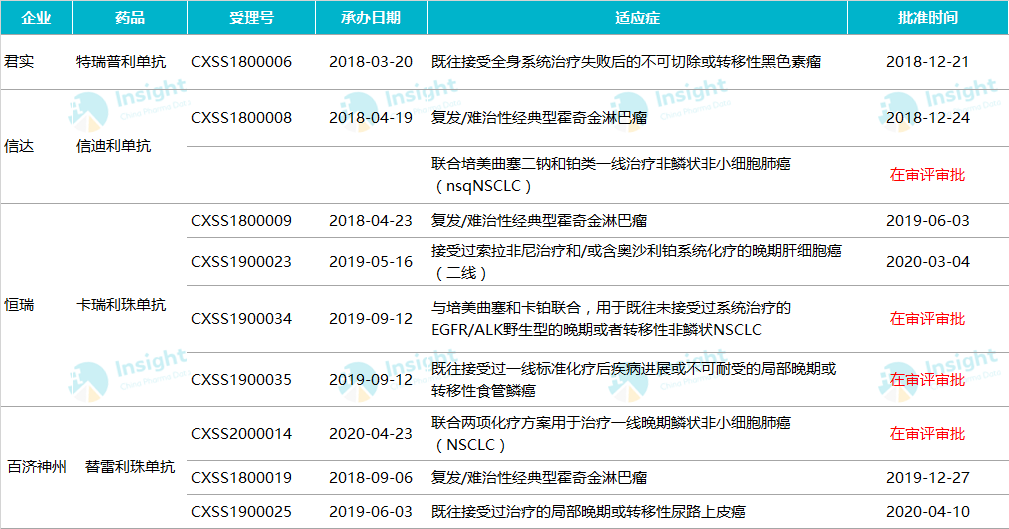This screenshot has height=529, width=1009.
Task: Select company cell 恒瑞
Action: [x=19, y=304]
